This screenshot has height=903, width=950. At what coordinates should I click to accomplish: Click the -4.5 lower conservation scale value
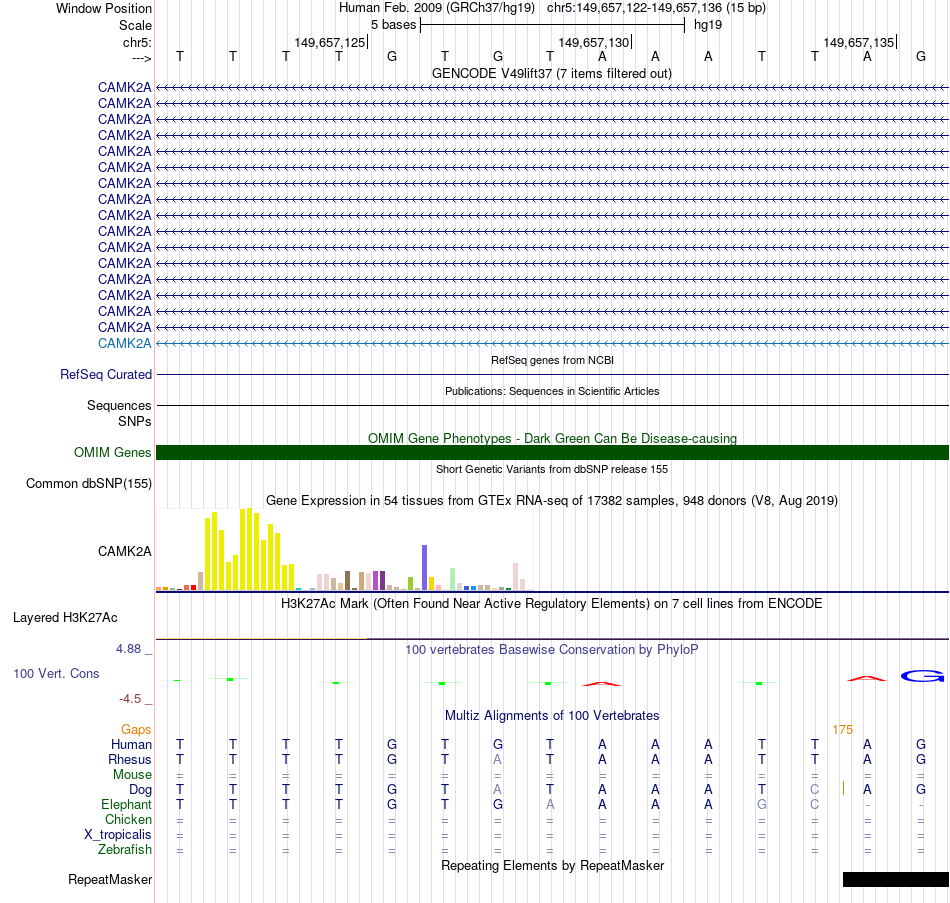point(130,699)
